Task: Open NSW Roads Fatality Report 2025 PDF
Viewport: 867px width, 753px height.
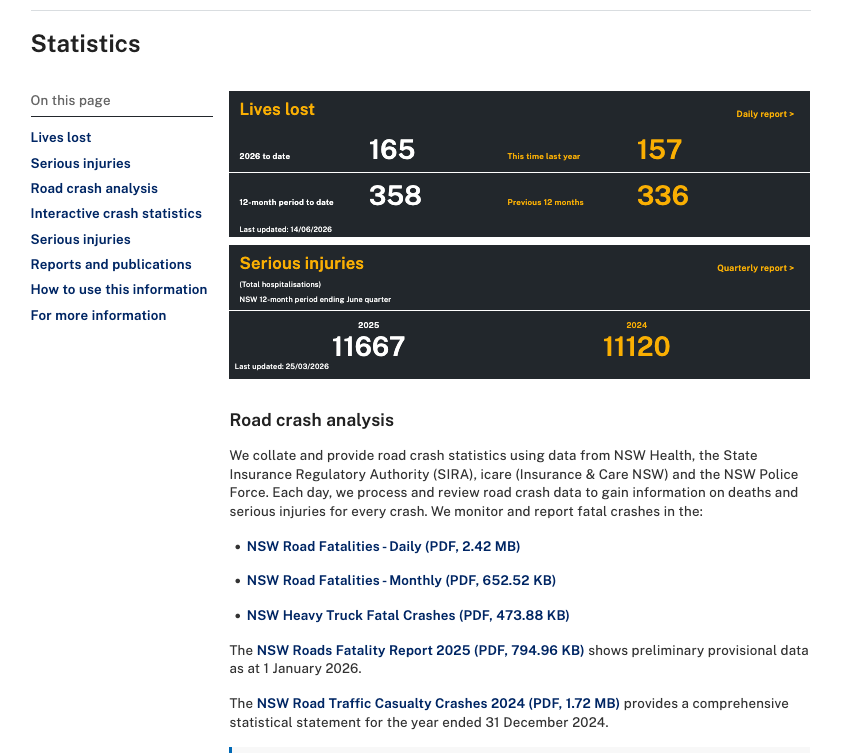Action: (x=420, y=650)
